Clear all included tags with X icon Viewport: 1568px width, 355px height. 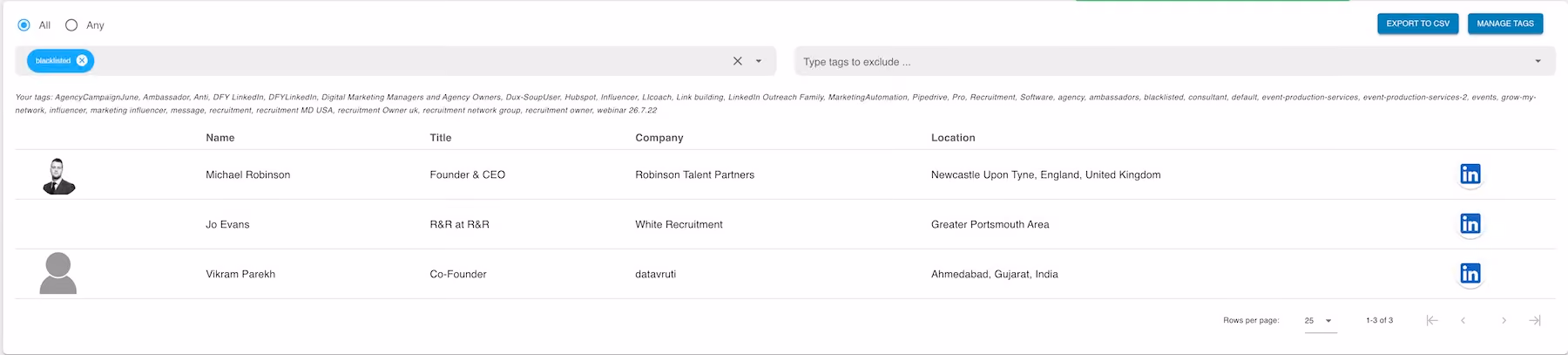[738, 61]
